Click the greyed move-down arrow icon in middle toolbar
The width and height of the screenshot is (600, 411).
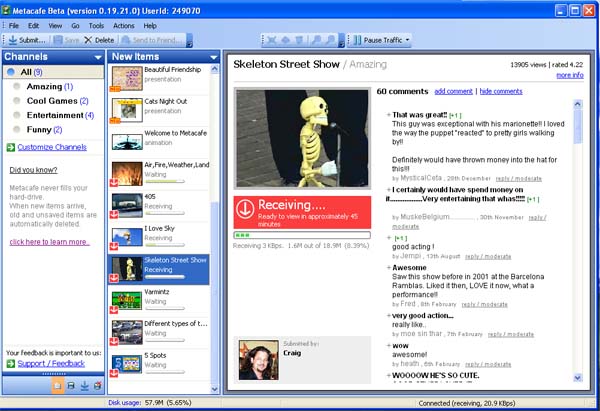[299, 40]
